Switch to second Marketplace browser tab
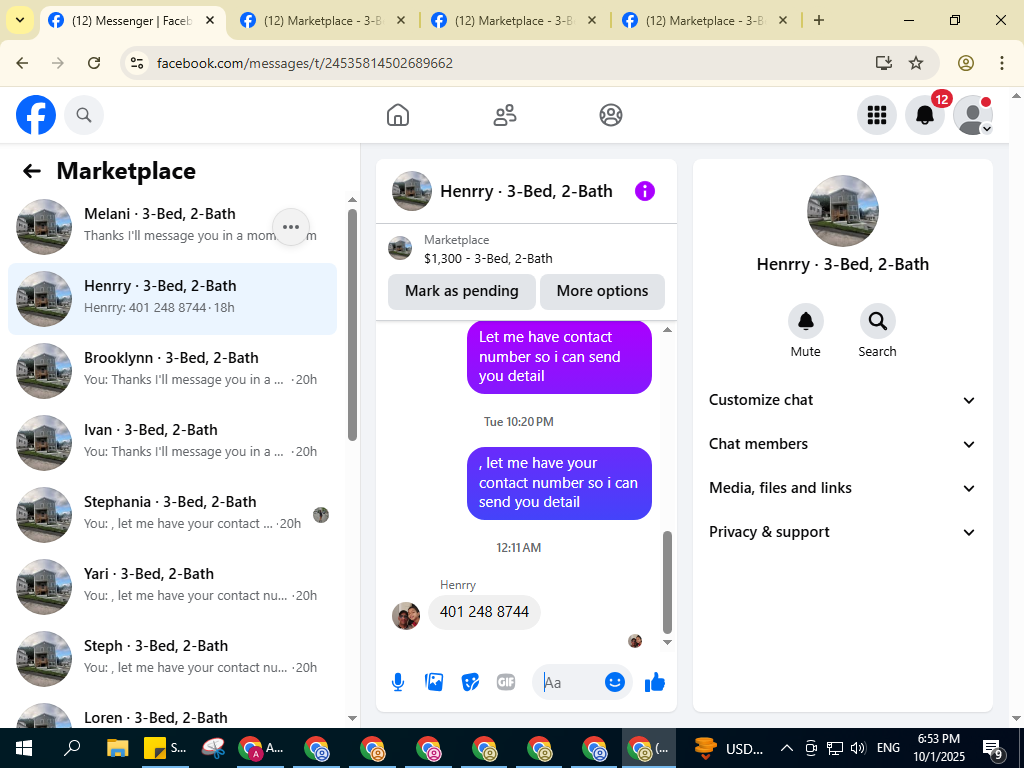1024x768 pixels. click(x=323, y=21)
